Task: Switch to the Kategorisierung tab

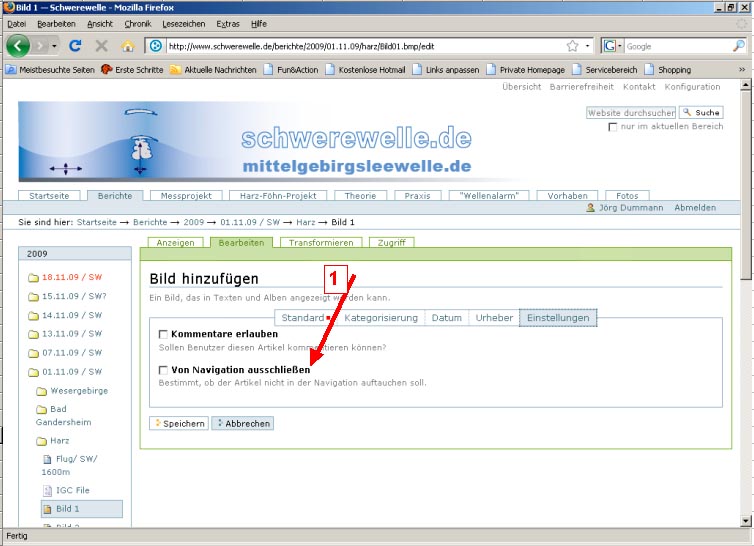Action: pos(380,318)
